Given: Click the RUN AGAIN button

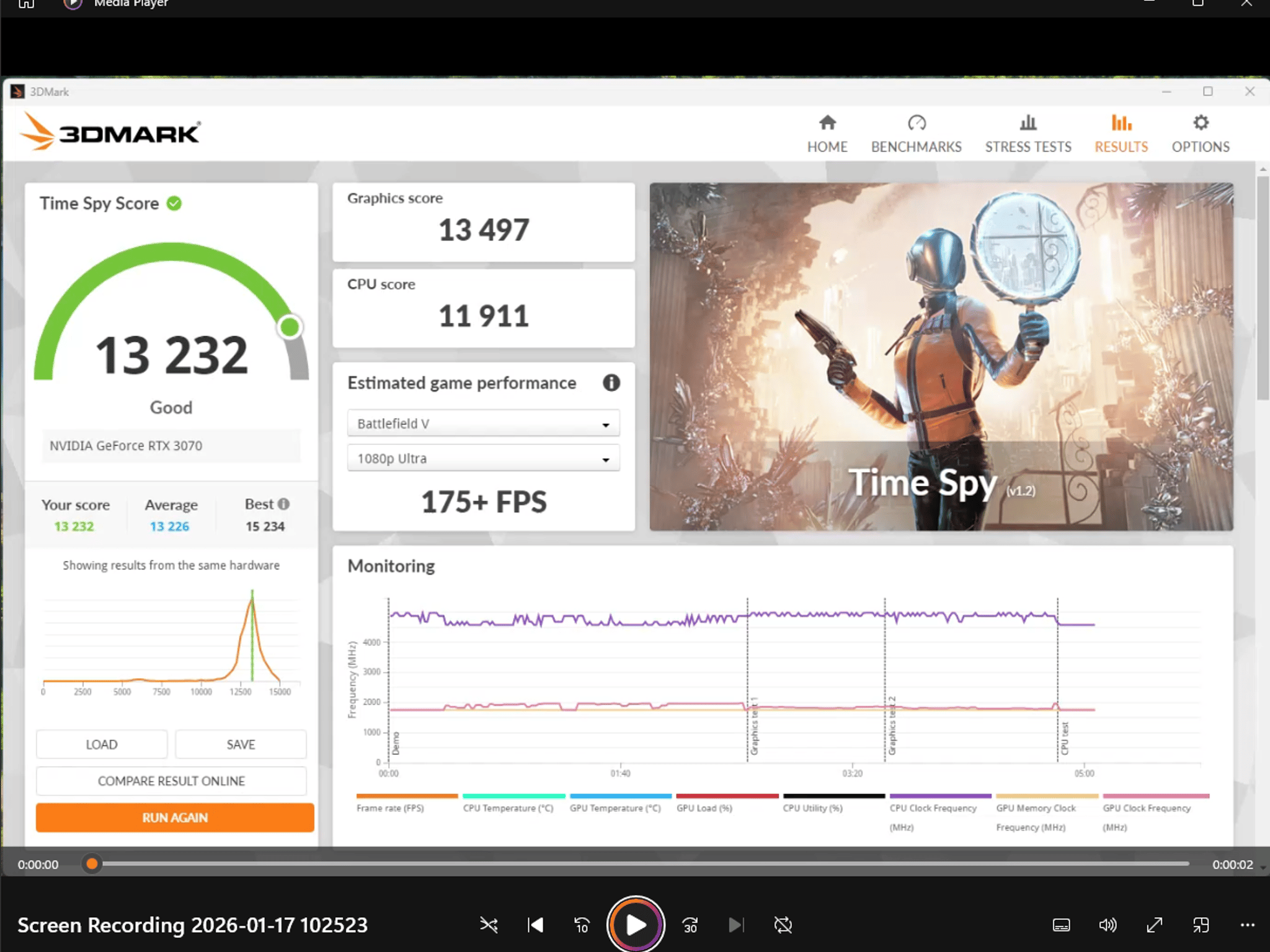Looking at the screenshot, I should [x=175, y=818].
